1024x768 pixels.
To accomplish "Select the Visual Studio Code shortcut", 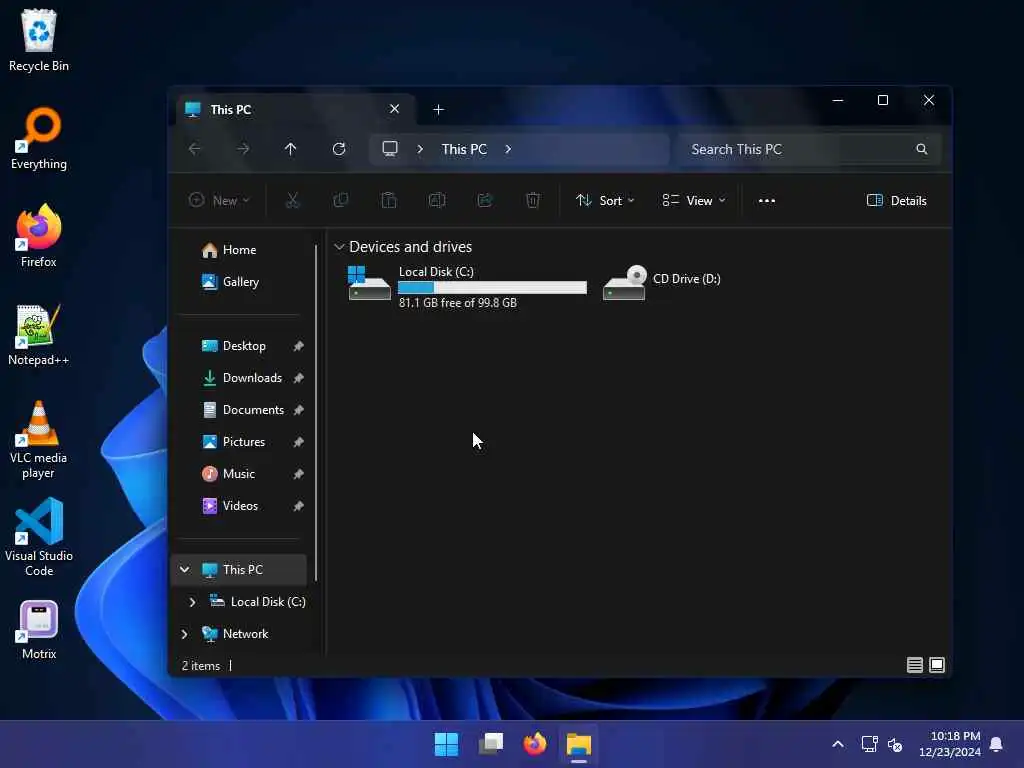I will click(x=39, y=537).
